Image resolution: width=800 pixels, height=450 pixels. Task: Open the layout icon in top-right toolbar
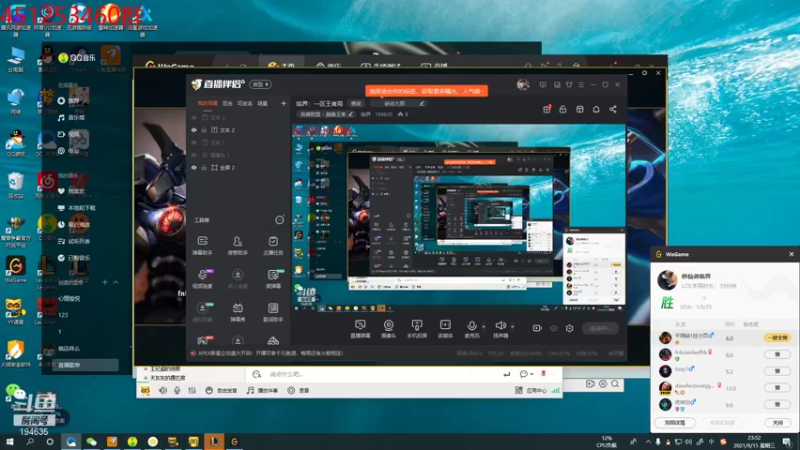(580, 109)
